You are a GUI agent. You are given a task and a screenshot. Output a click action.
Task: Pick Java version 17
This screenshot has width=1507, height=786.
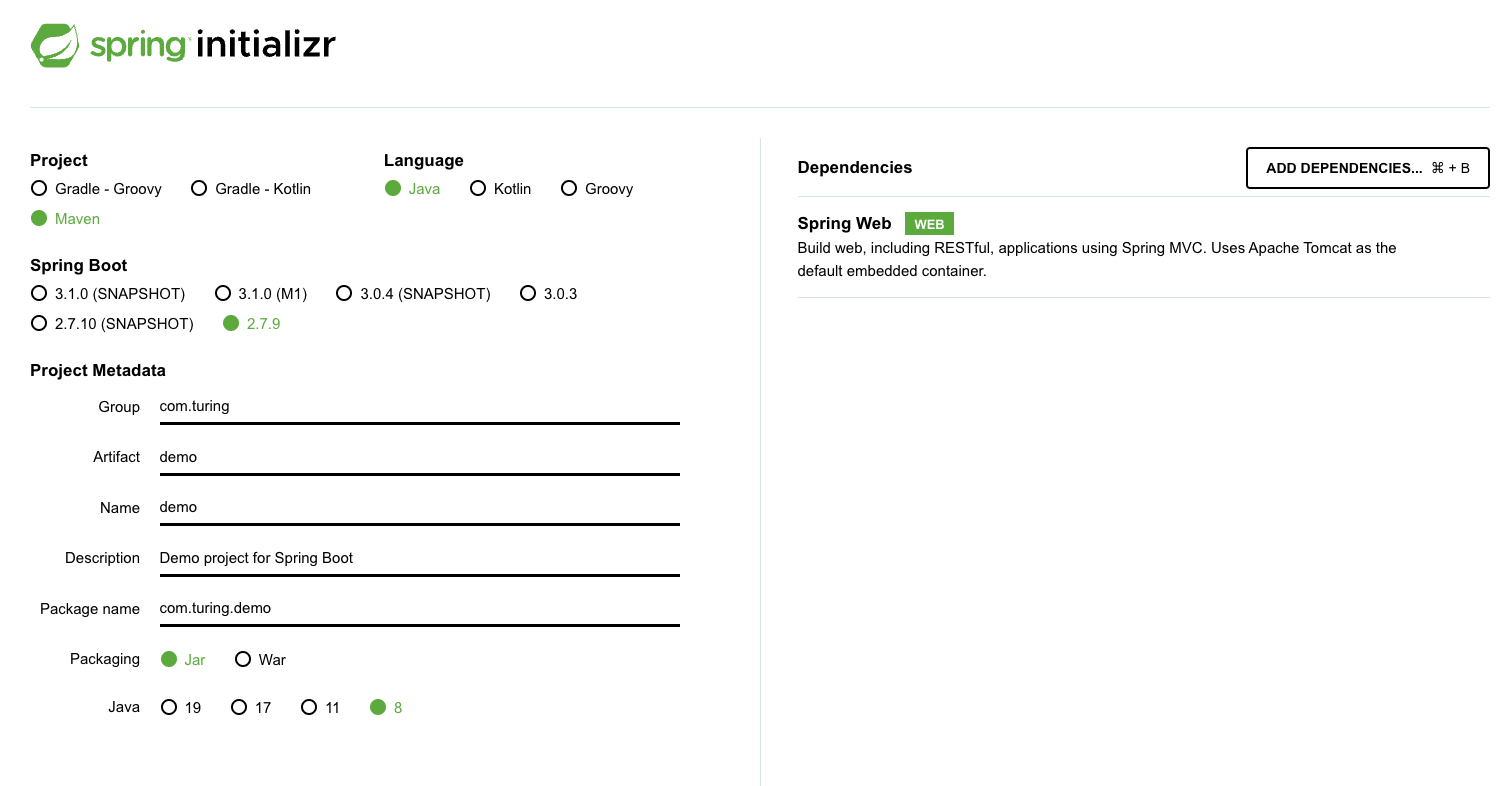click(x=251, y=707)
